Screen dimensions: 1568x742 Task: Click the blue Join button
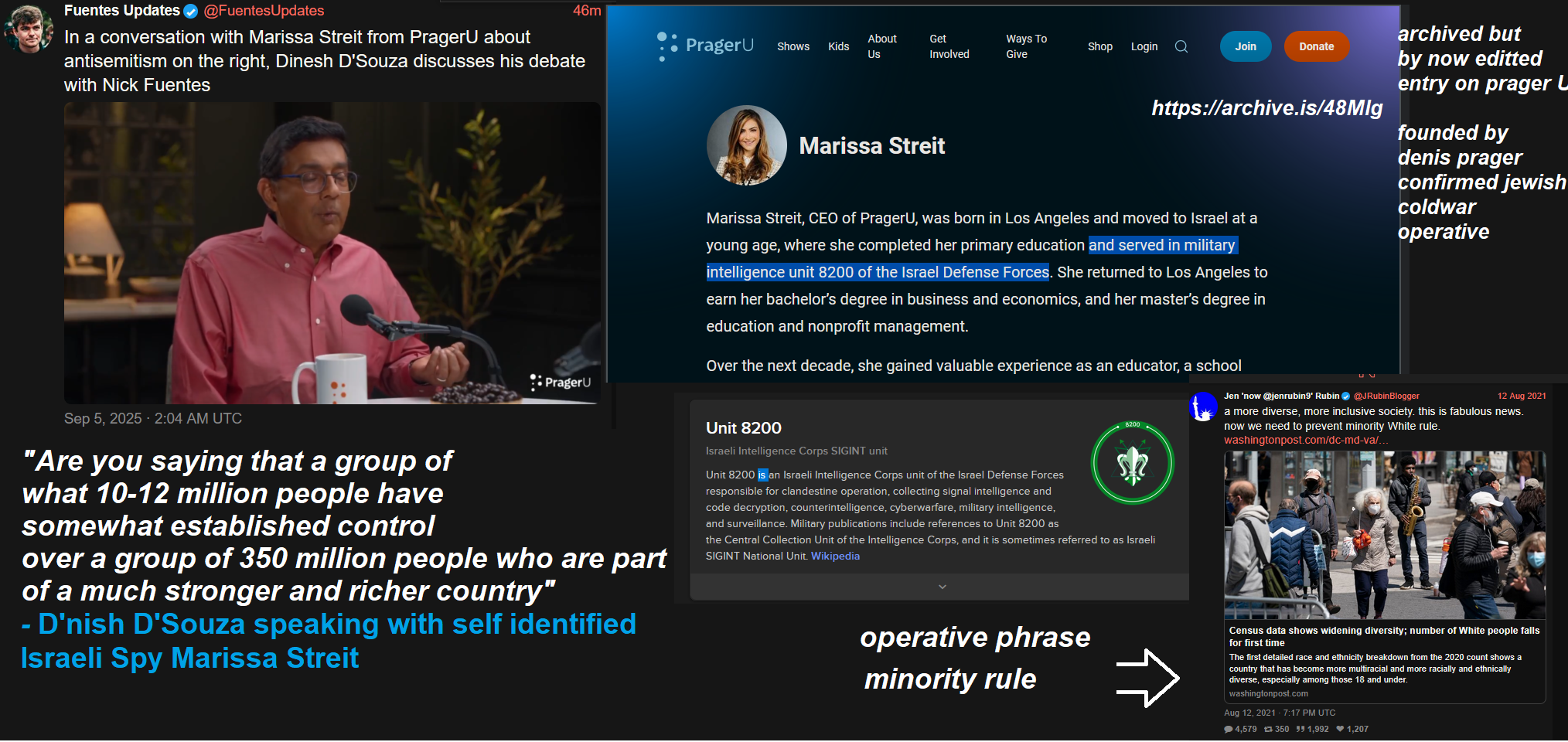coord(1246,46)
